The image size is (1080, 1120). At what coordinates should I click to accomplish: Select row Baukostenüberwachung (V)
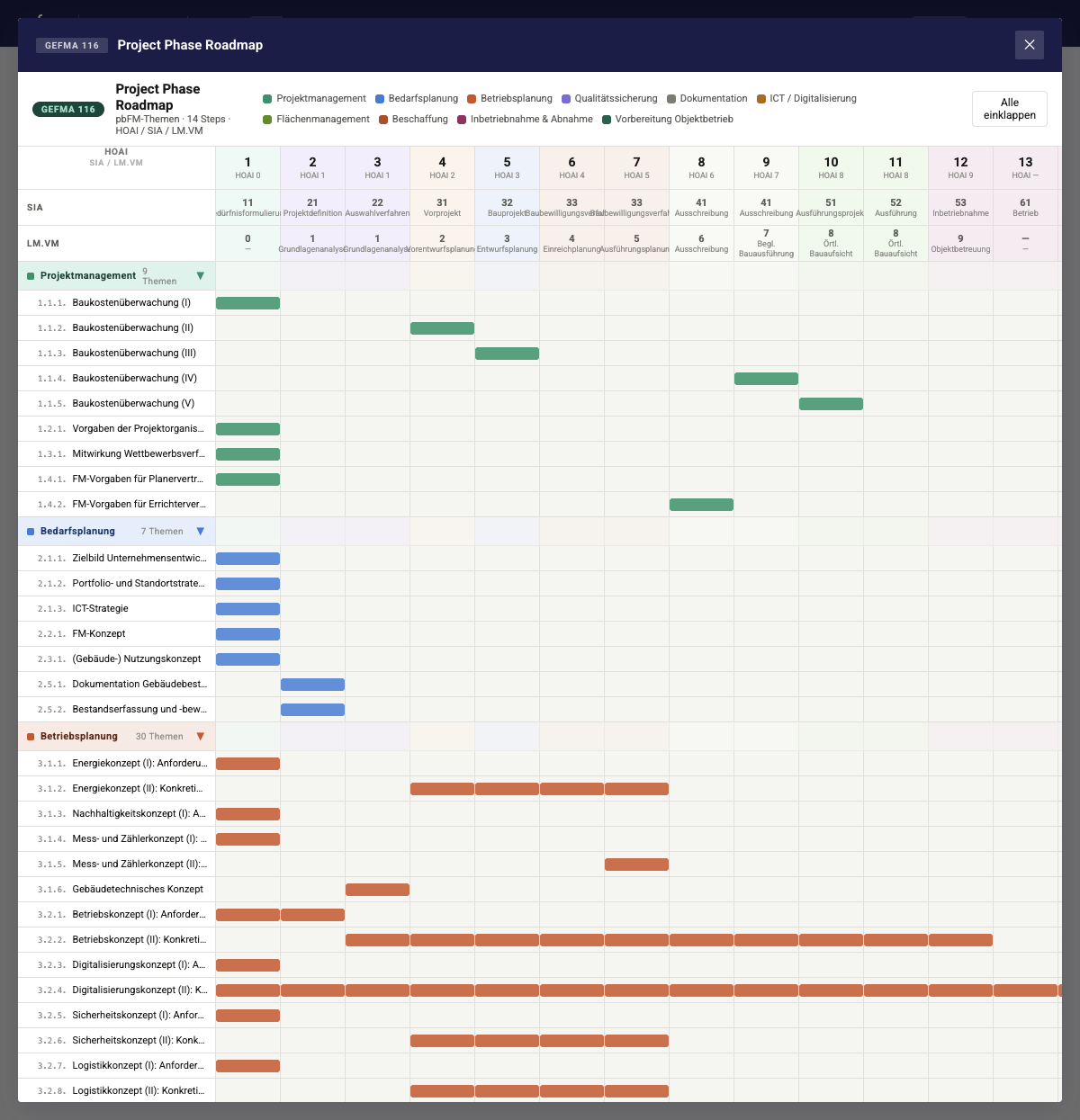[117, 404]
